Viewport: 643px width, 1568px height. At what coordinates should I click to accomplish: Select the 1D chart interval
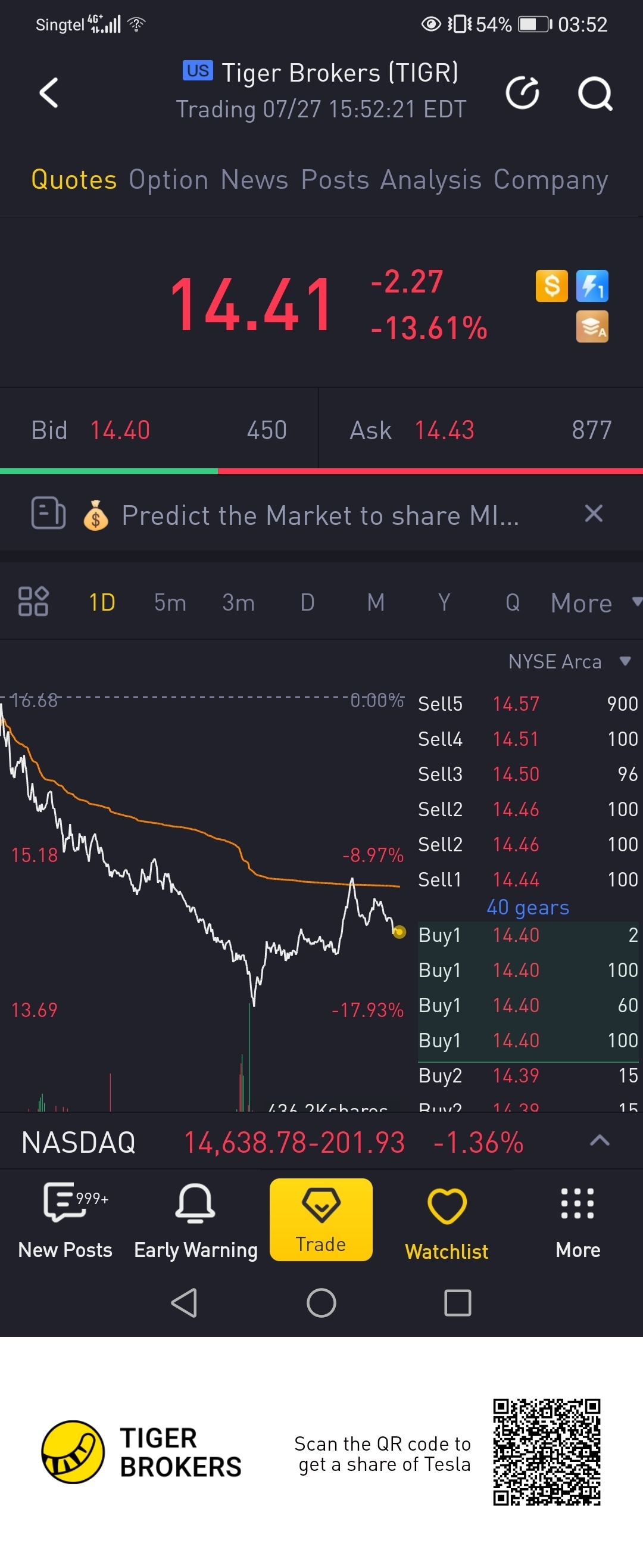pos(102,602)
